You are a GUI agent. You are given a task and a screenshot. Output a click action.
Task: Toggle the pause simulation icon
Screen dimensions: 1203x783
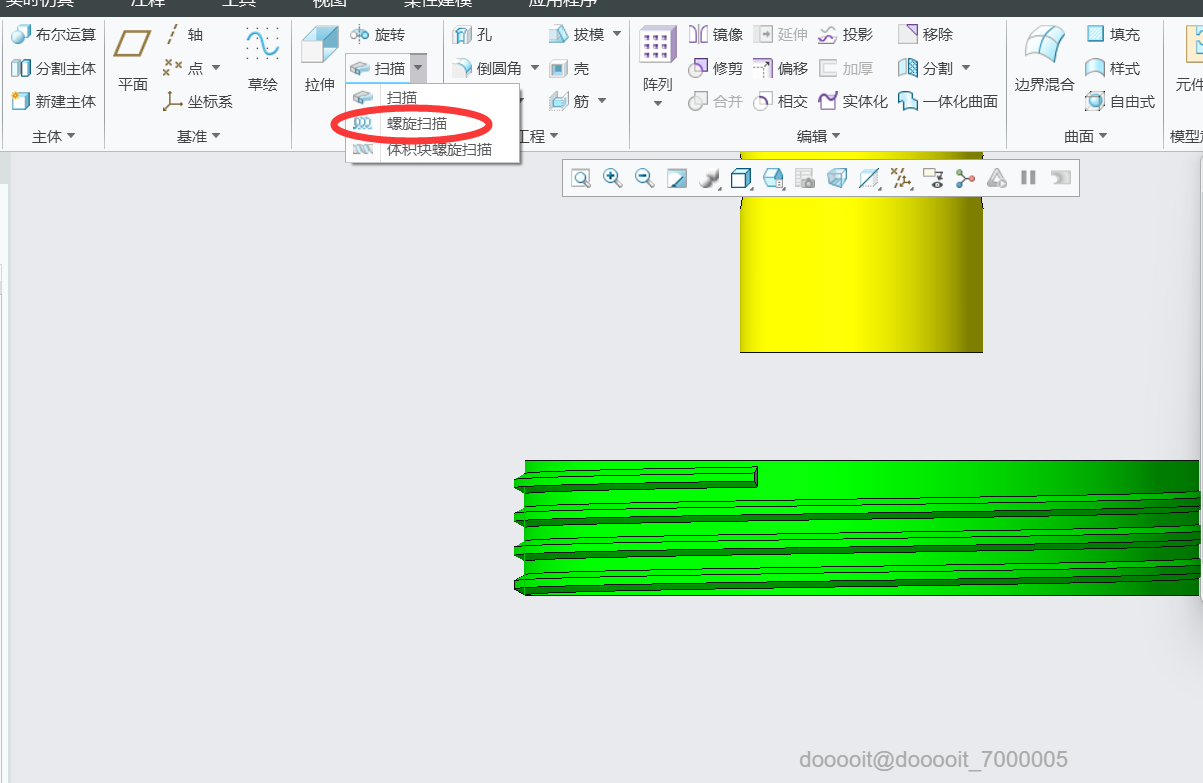pyautogui.click(x=1028, y=178)
